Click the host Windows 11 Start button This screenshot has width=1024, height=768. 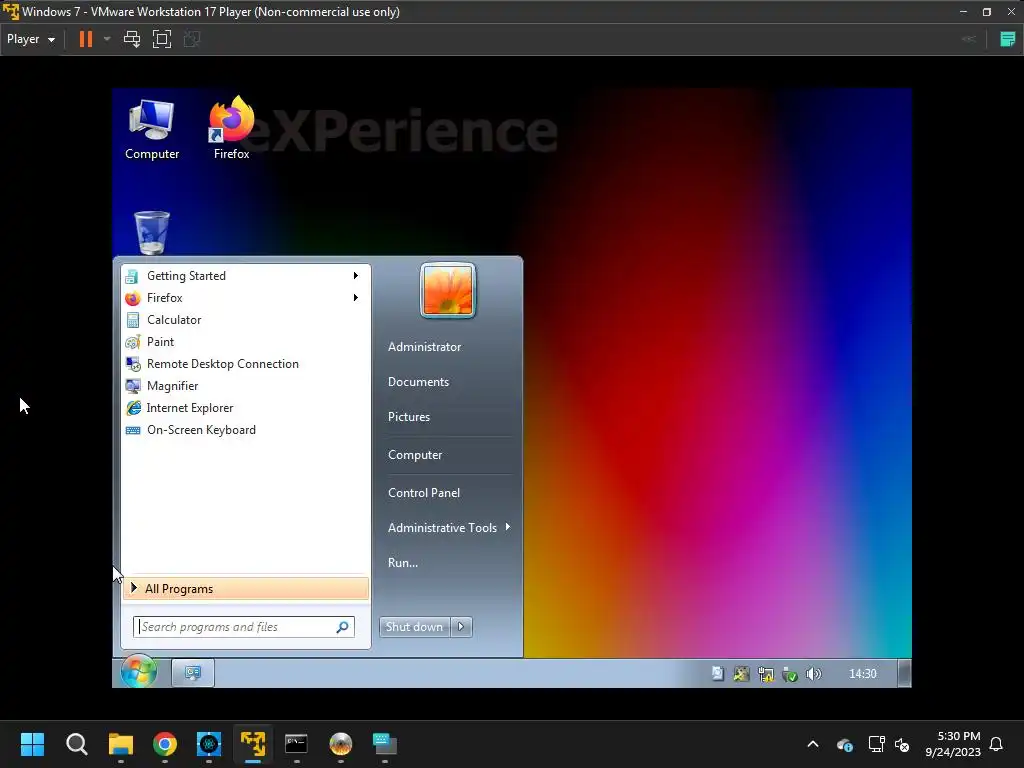(x=32, y=744)
